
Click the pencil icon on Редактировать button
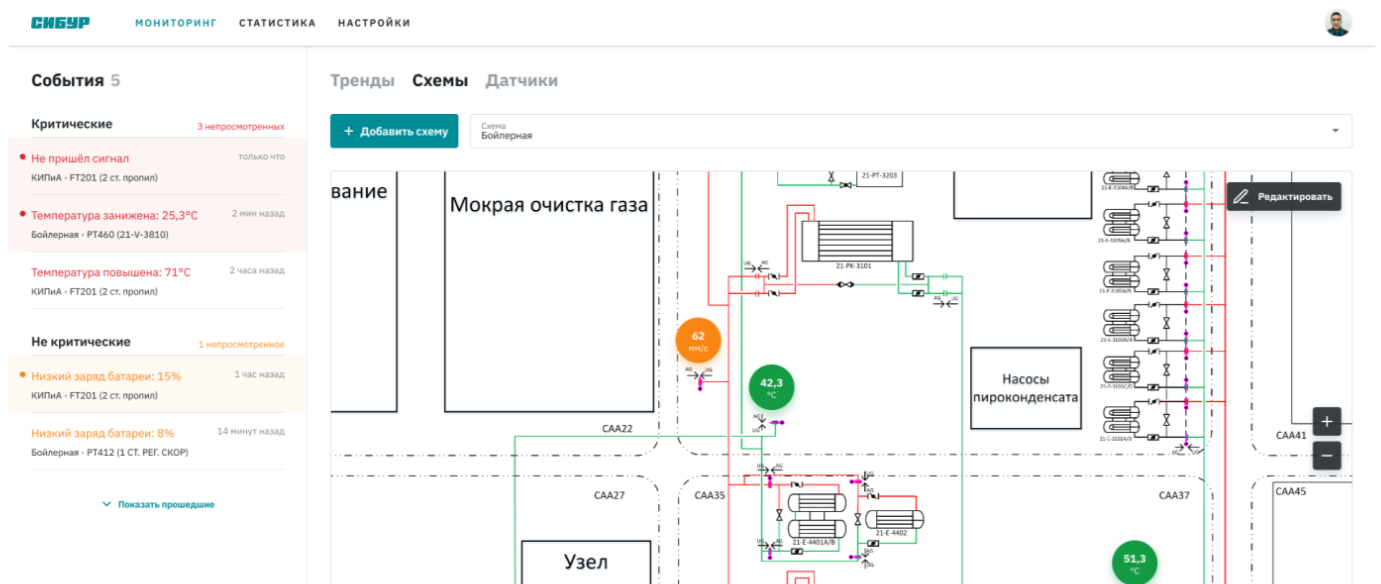point(1239,196)
